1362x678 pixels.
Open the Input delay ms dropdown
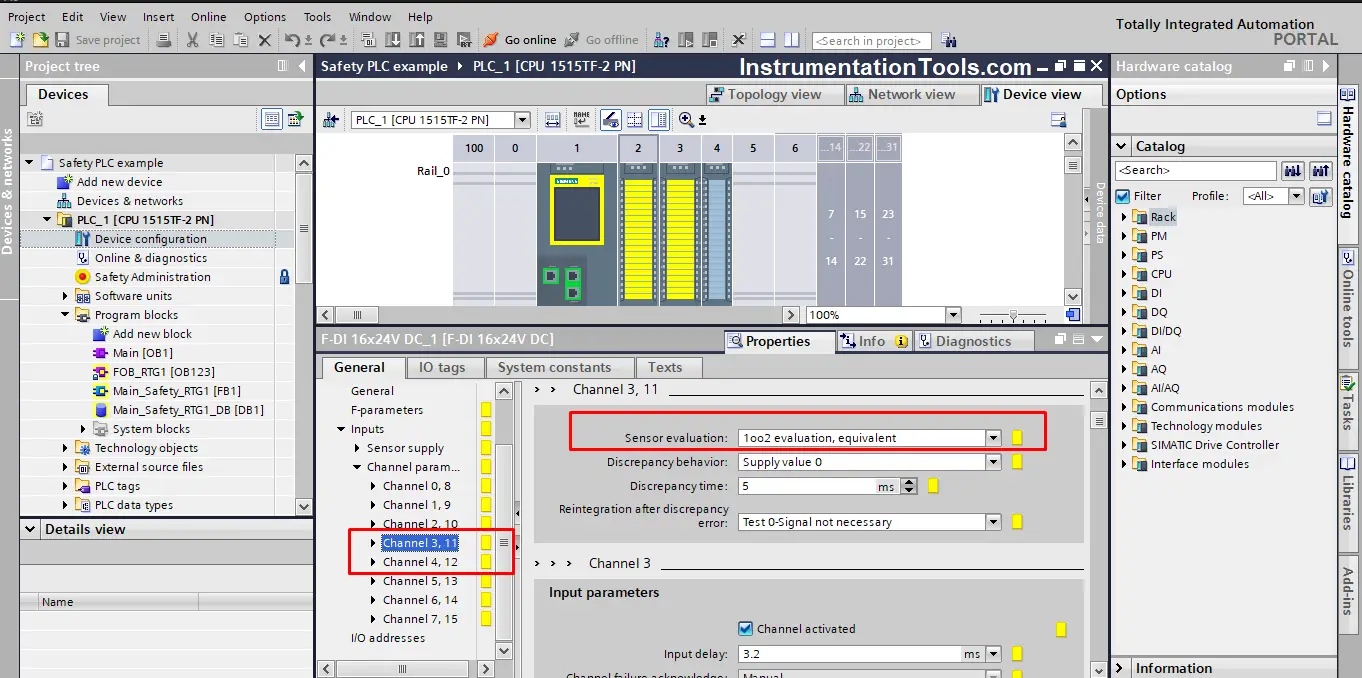(993, 654)
